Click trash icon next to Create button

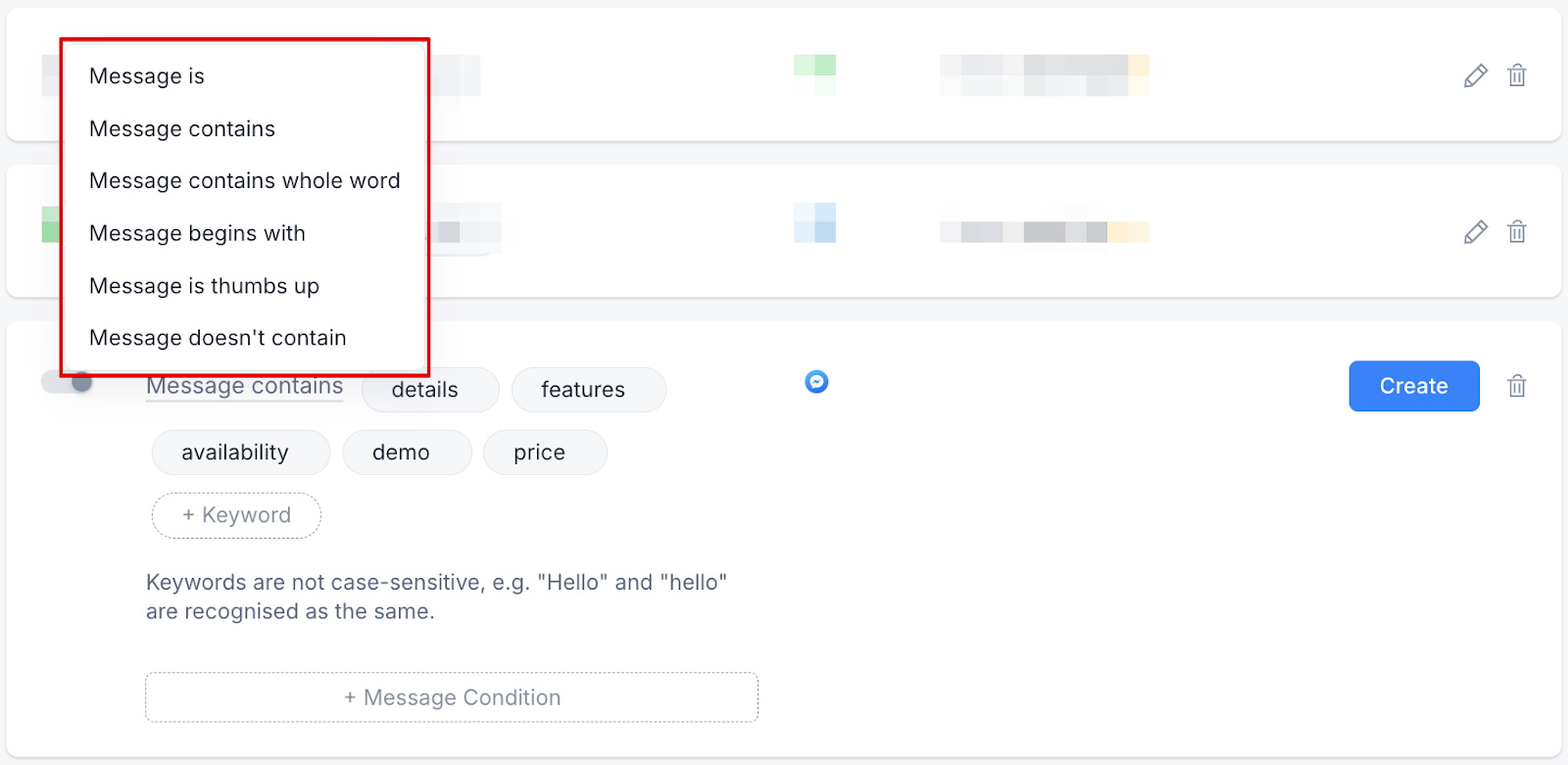click(x=1516, y=386)
